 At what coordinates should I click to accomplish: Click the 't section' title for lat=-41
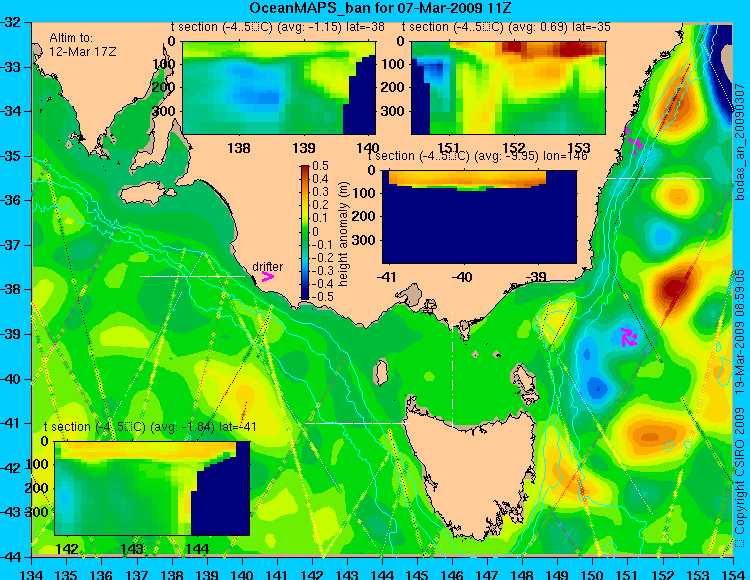tap(150, 427)
